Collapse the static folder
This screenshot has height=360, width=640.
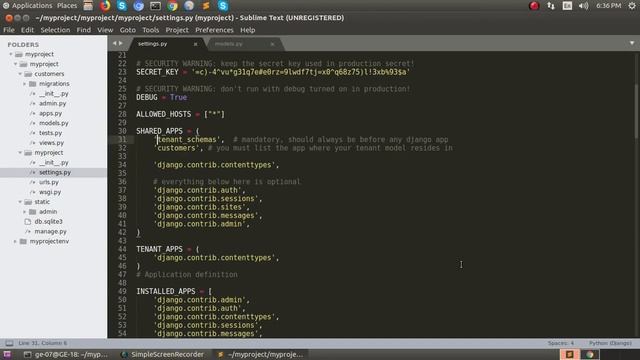[20, 202]
